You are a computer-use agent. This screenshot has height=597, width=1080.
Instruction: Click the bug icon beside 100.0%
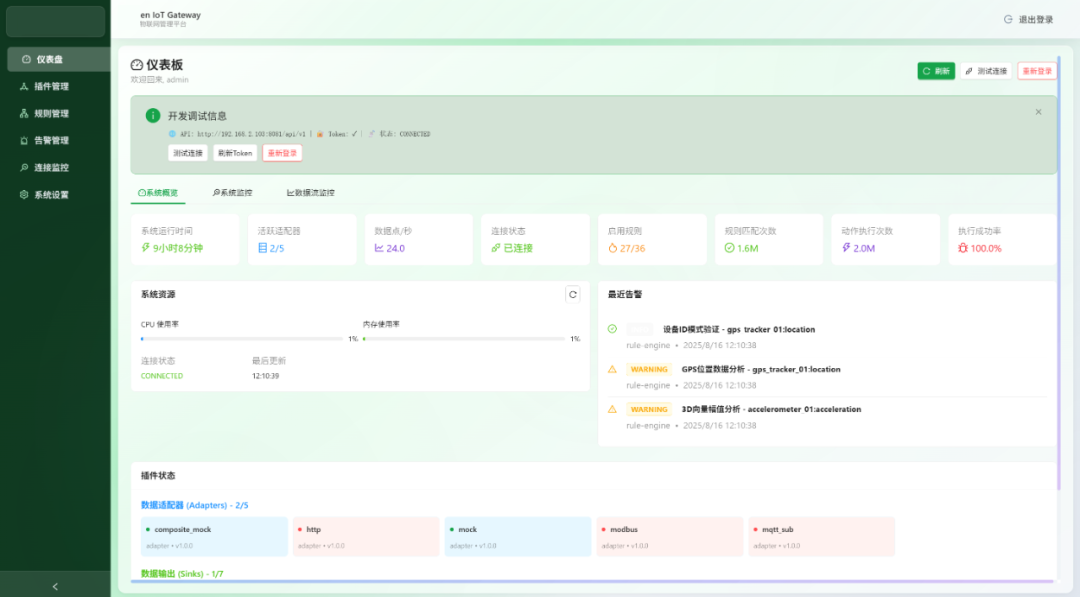tap(963, 248)
